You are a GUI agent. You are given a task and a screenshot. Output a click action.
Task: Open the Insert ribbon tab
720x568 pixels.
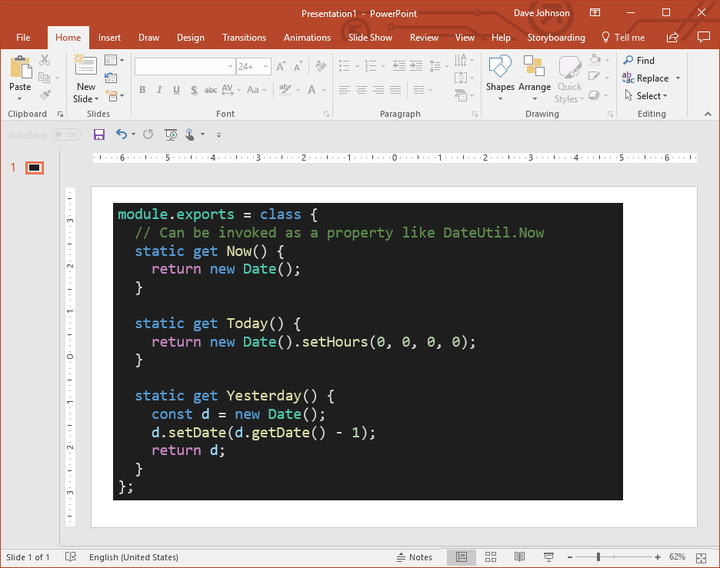[x=109, y=38]
